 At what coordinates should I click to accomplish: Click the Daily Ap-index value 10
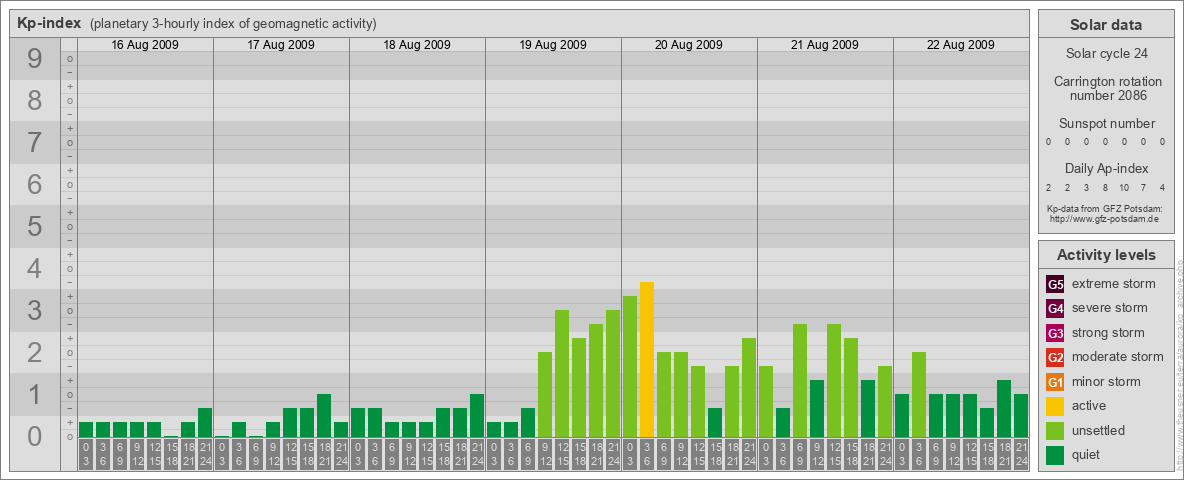1124,187
